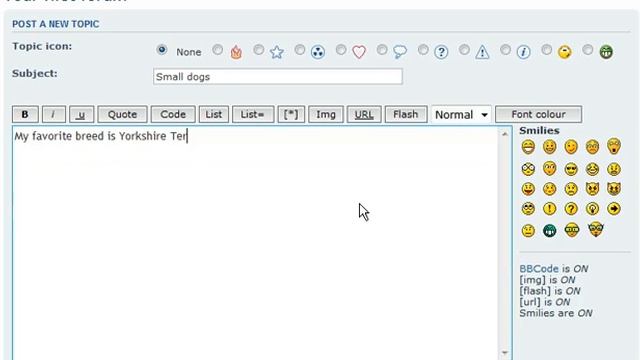Insert the sad frowning smiley in top row
Screen dimensions: 640x360
click(592, 147)
